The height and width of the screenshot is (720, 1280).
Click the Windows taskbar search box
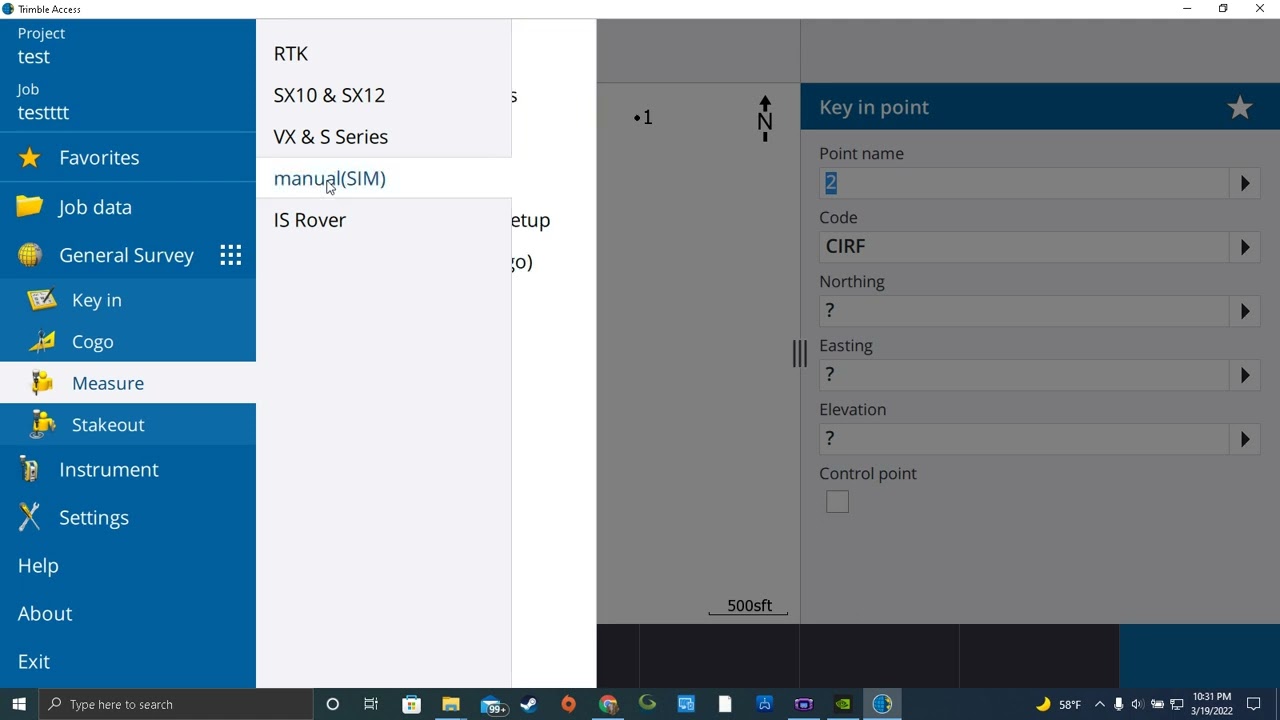pyautogui.click(x=177, y=704)
